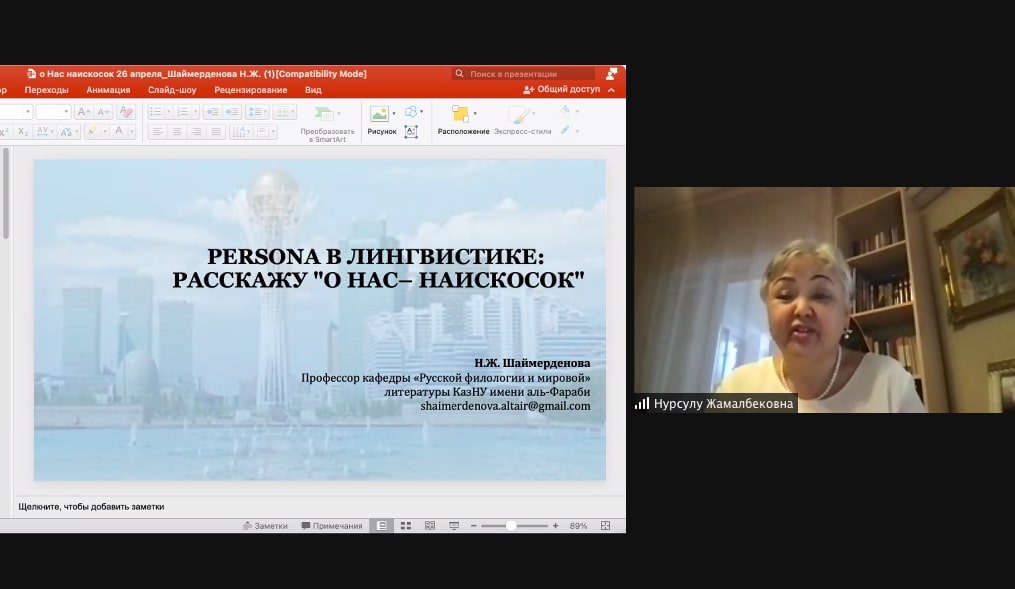Fit slide to window icon
This screenshot has width=1015, height=589.
point(606,525)
